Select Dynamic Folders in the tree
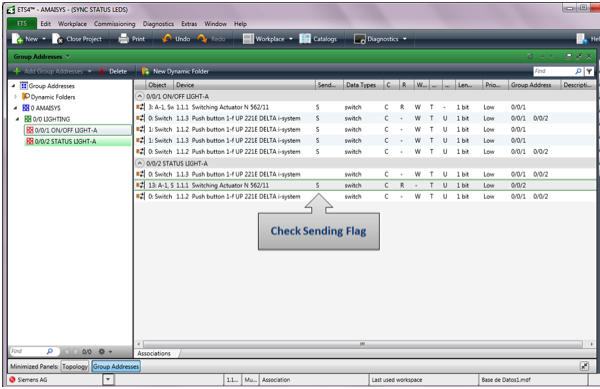The height and width of the screenshot is (389, 600). click(x=49, y=97)
